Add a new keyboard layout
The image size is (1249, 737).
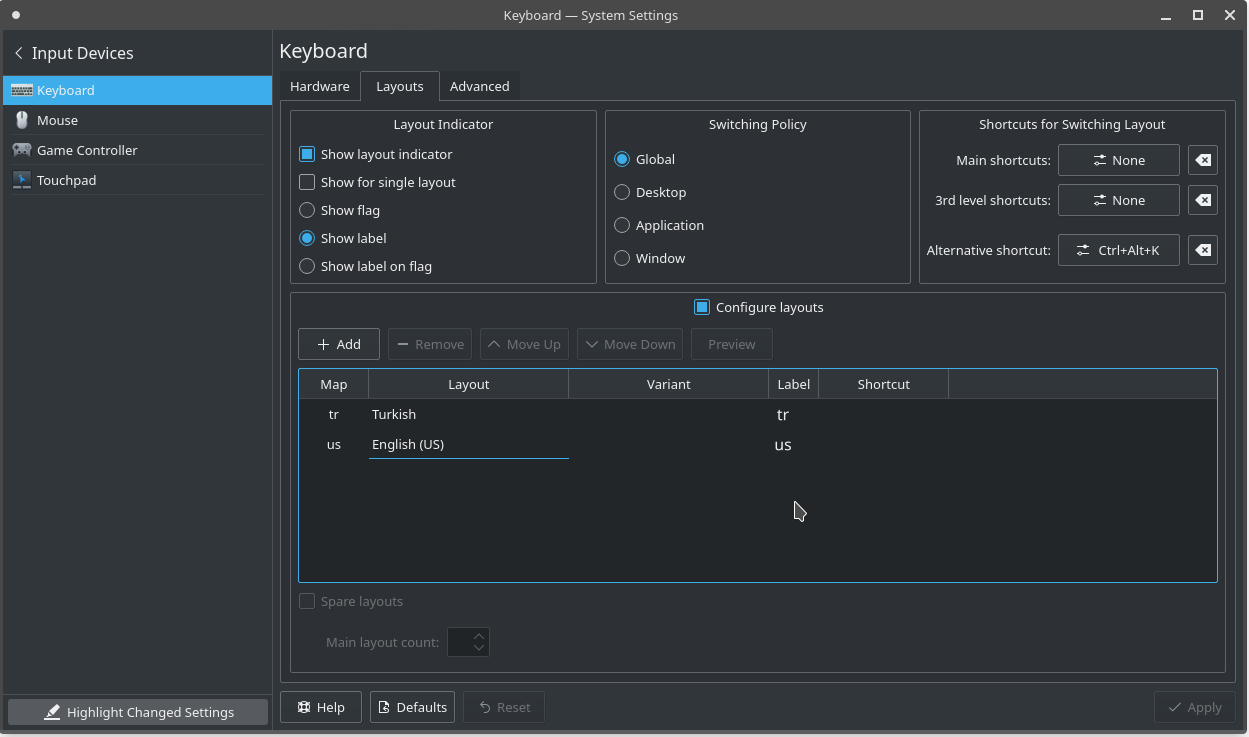[x=338, y=343]
